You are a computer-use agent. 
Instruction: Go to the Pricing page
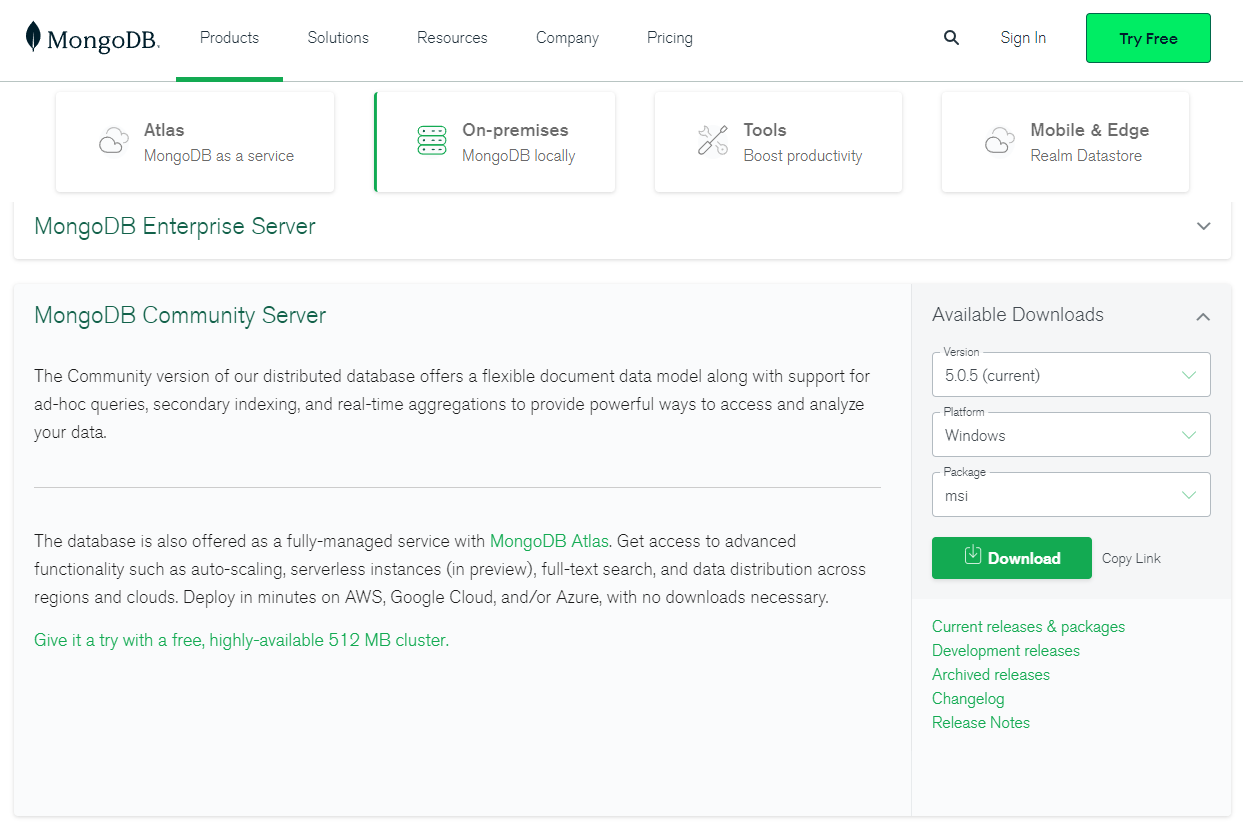[x=670, y=38]
